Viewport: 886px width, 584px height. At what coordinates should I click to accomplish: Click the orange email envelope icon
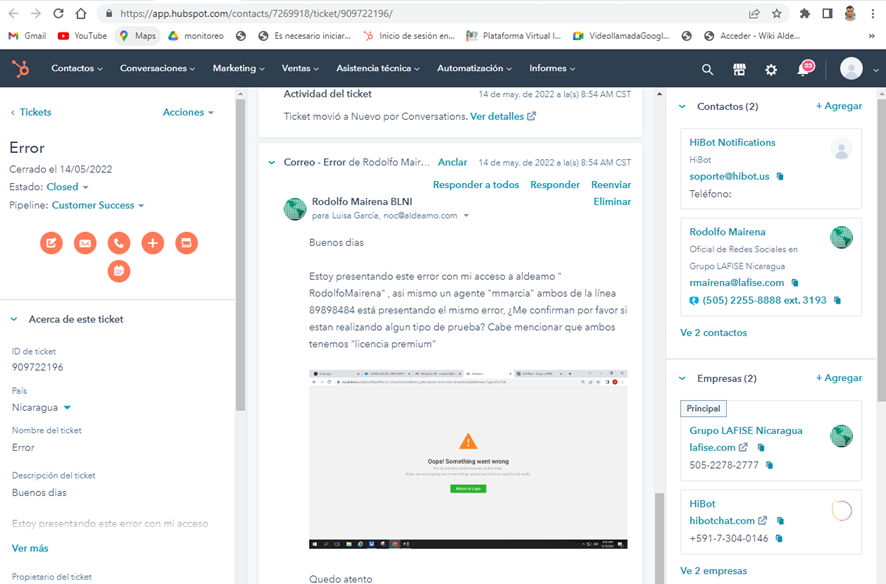pos(85,243)
